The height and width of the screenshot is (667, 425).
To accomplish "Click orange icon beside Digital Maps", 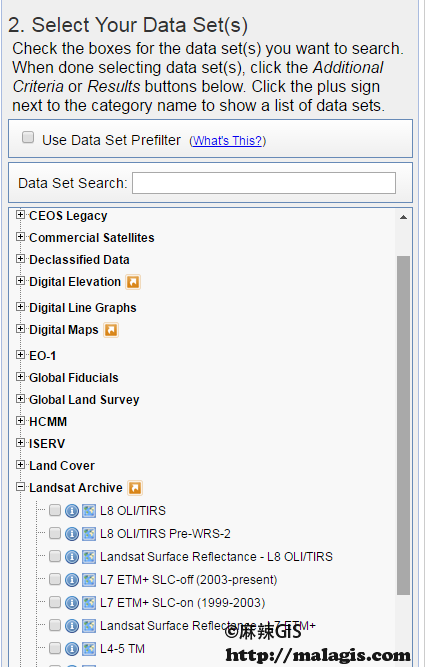I will (x=111, y=330).
